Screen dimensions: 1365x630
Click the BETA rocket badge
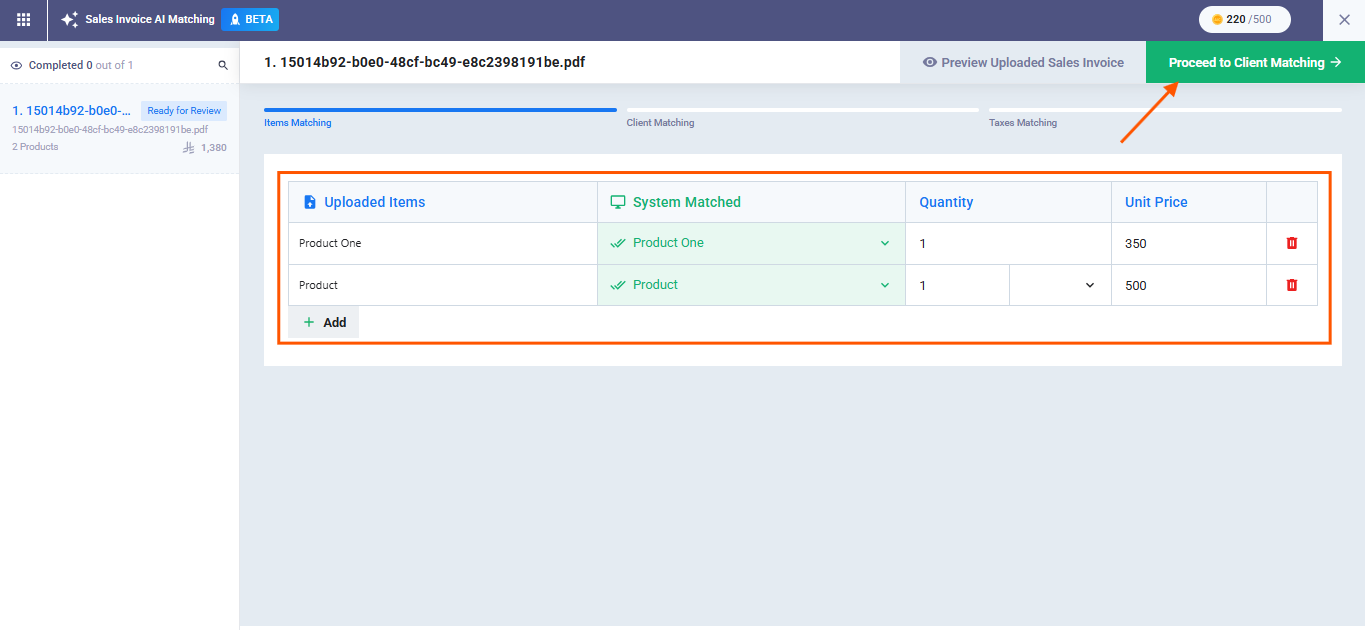coord(250,19)
